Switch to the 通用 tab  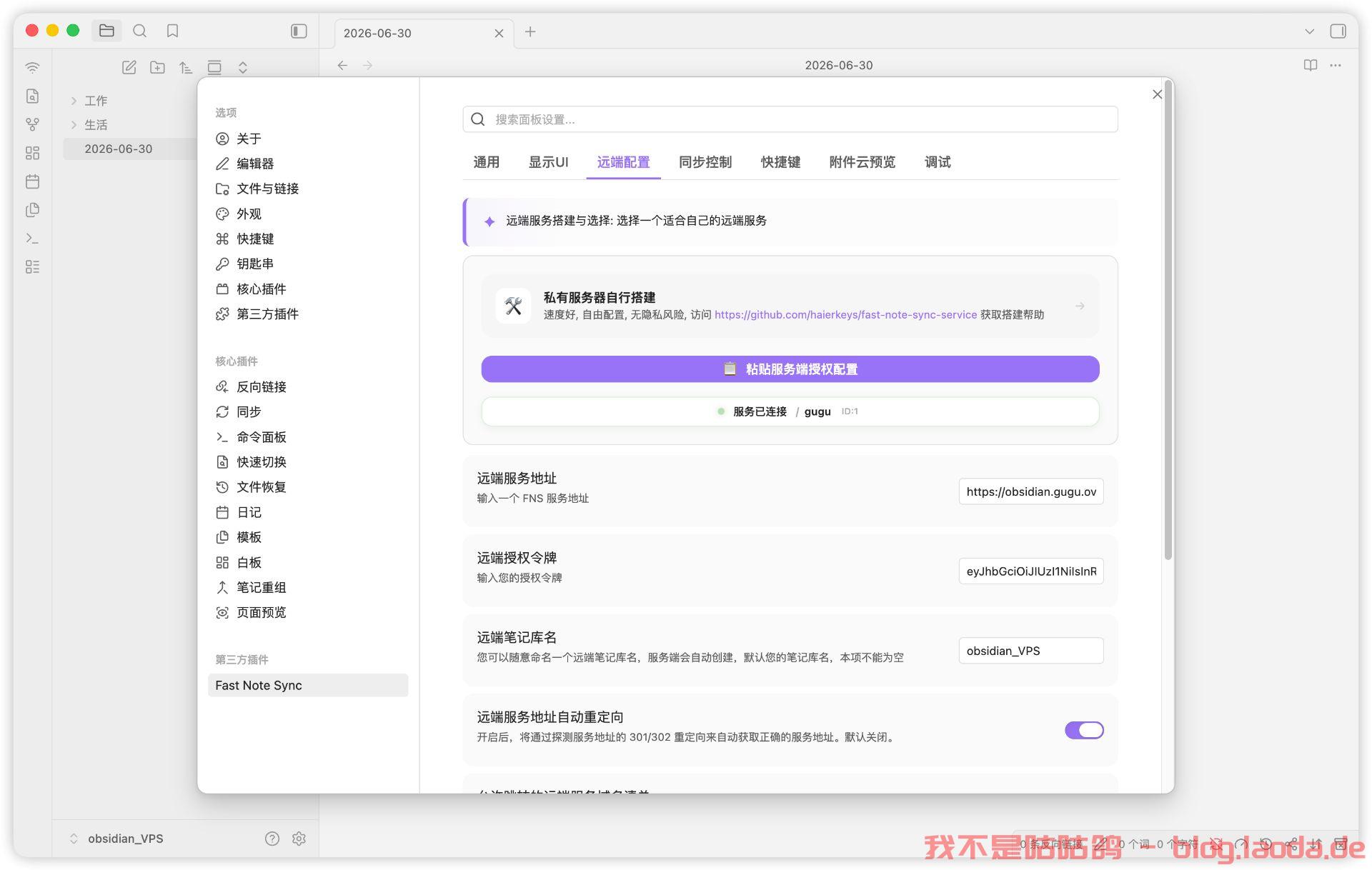click(x=486, y=162)
